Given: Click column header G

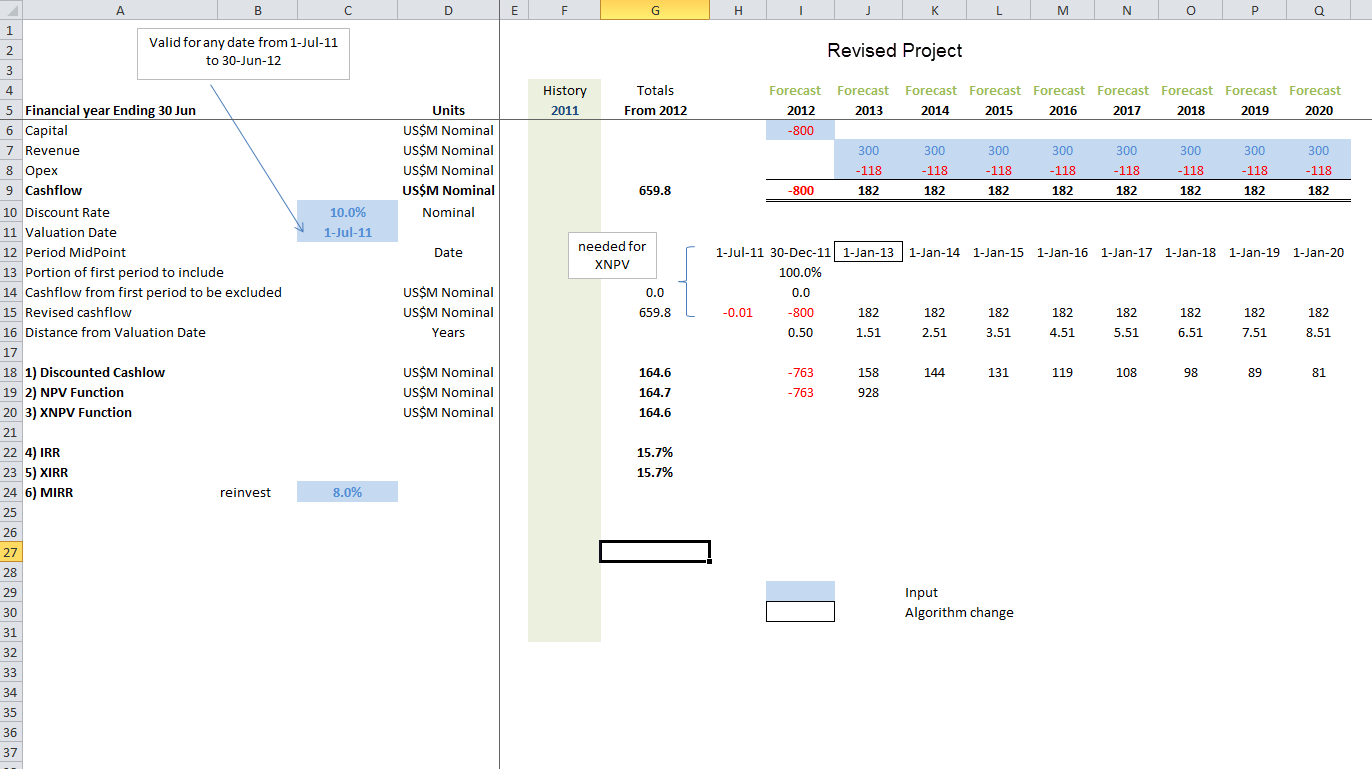Looking at the screenshot, I should coord(655,10).
